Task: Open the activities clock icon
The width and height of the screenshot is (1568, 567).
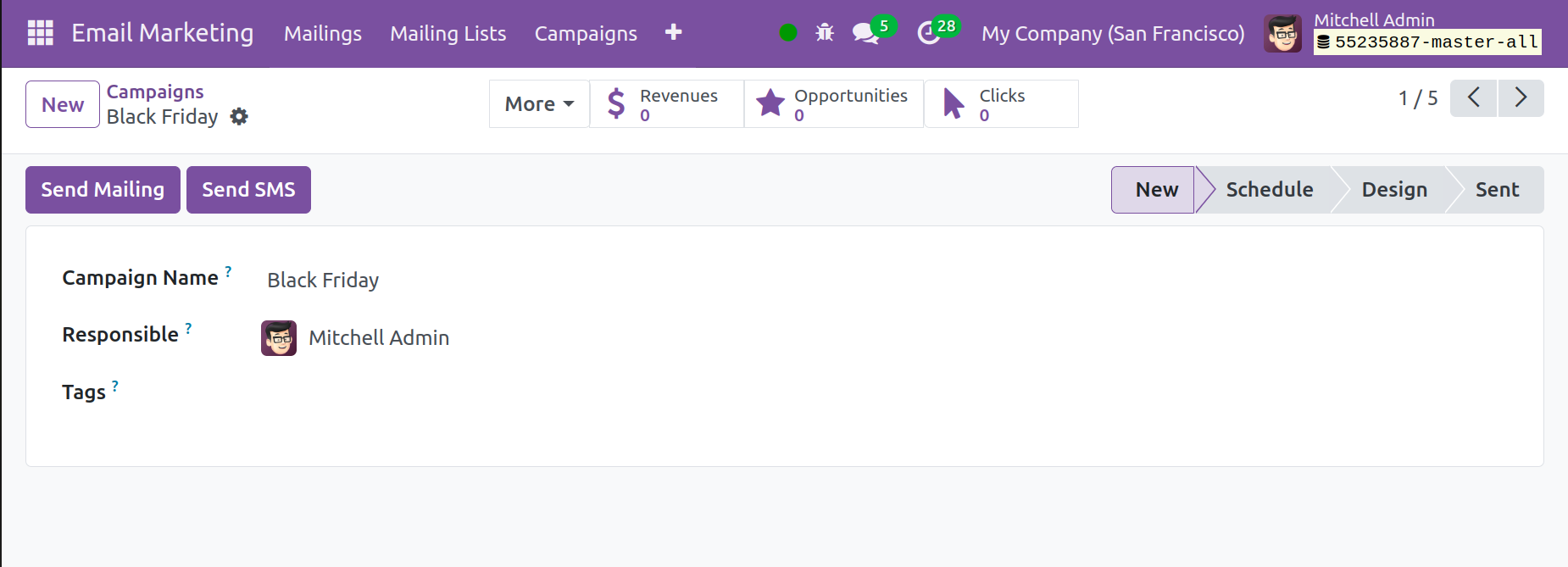Action: coord(929,33)
